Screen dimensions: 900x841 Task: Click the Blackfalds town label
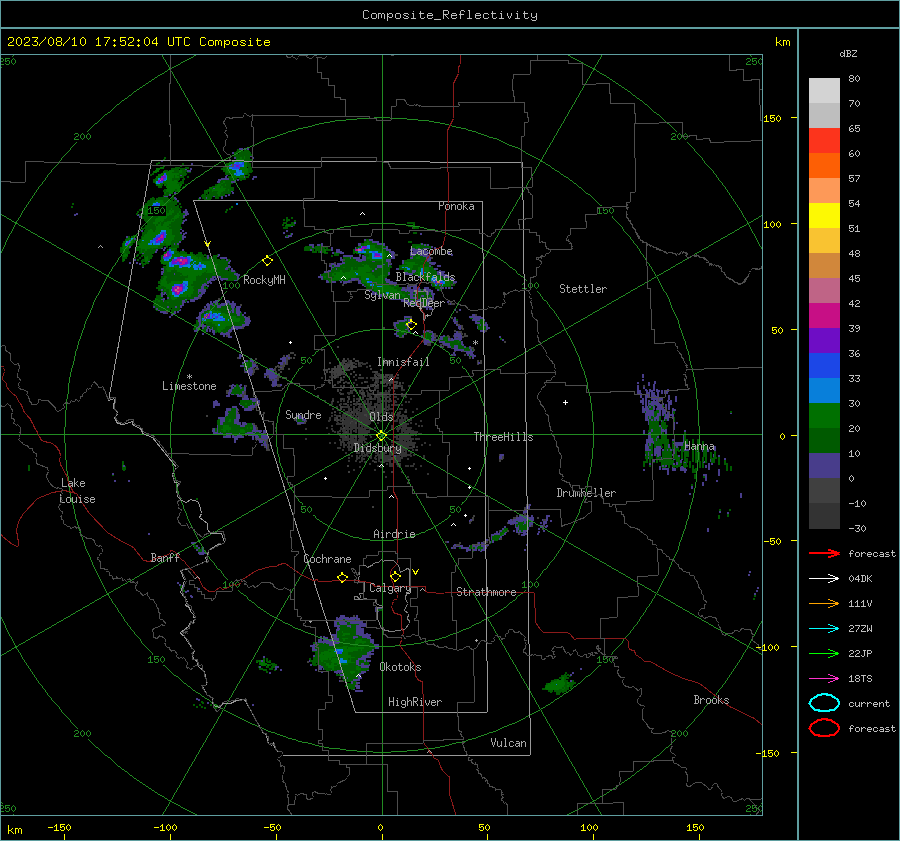pos(425,277)
